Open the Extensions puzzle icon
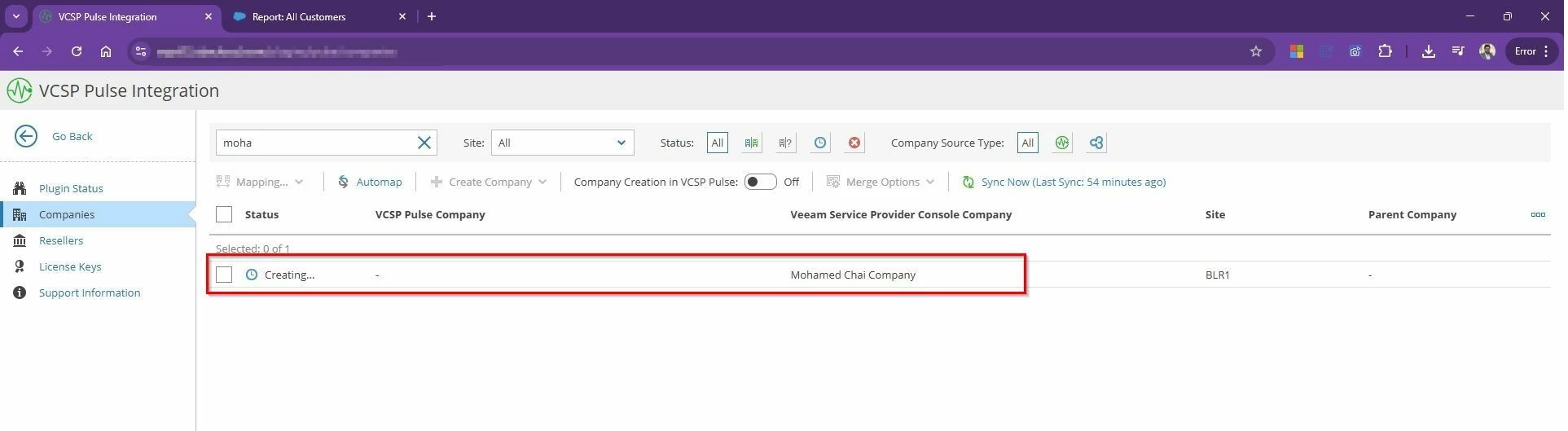1568x431 pixels. pos(1385,51)
